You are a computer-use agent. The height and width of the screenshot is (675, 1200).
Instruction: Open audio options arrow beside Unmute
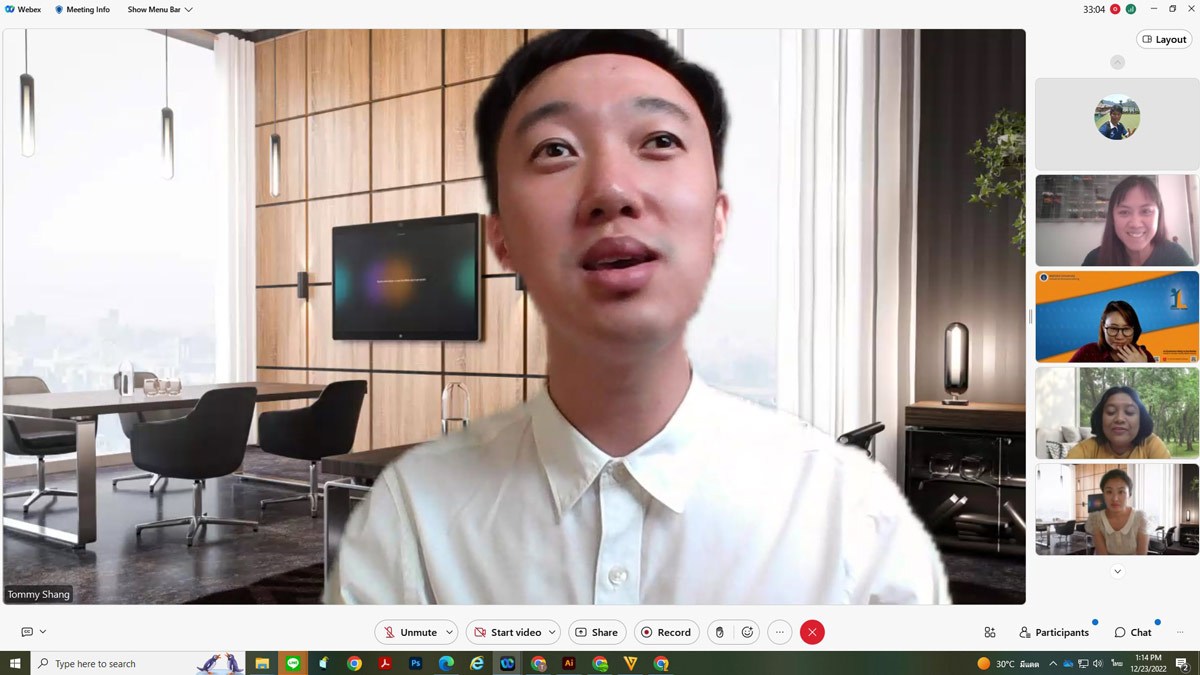450,632
